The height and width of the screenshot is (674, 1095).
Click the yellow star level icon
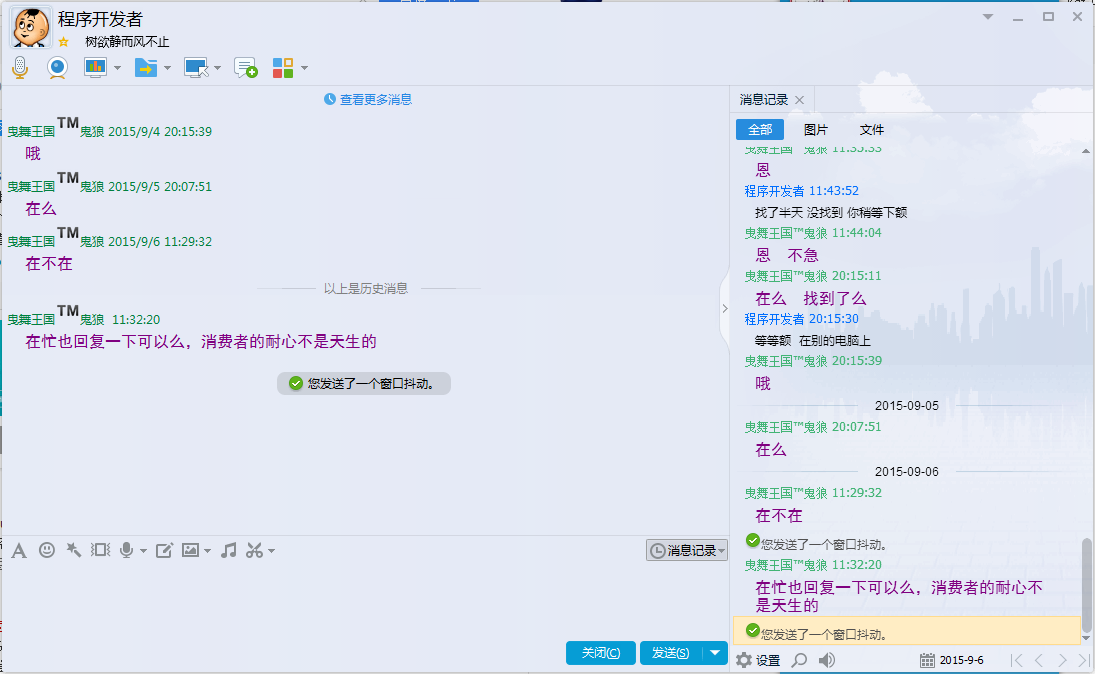coord(64,42)
